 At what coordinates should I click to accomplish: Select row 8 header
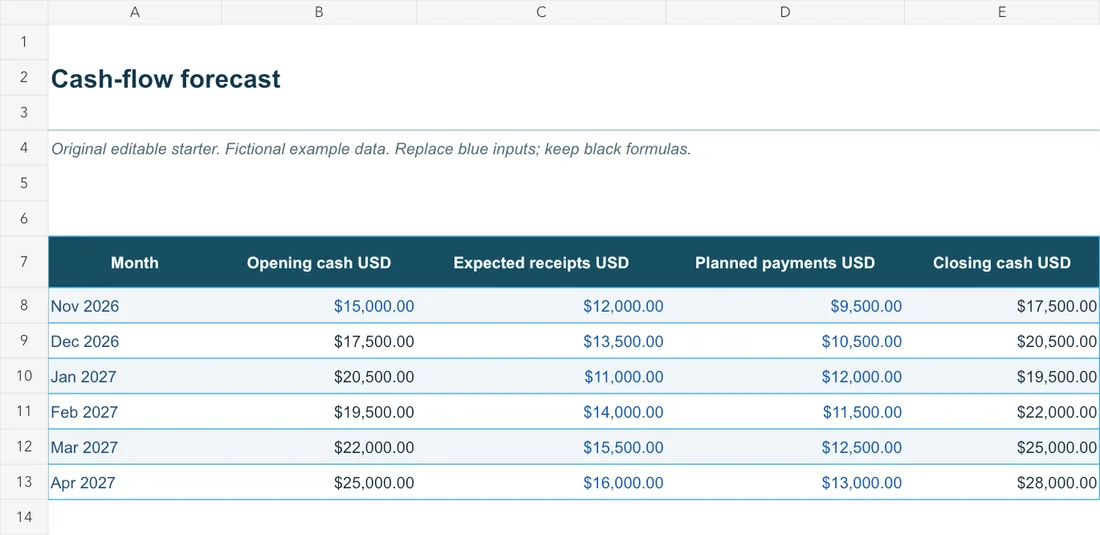(x=24, y=306)
